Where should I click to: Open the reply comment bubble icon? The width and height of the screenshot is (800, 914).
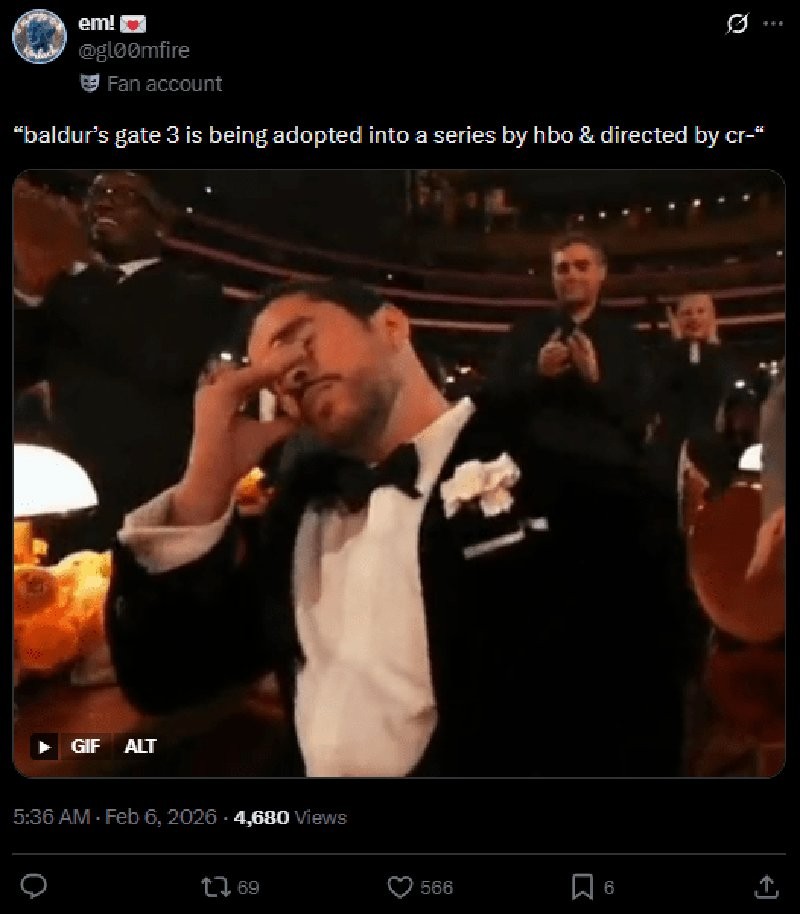click(34, 886)
